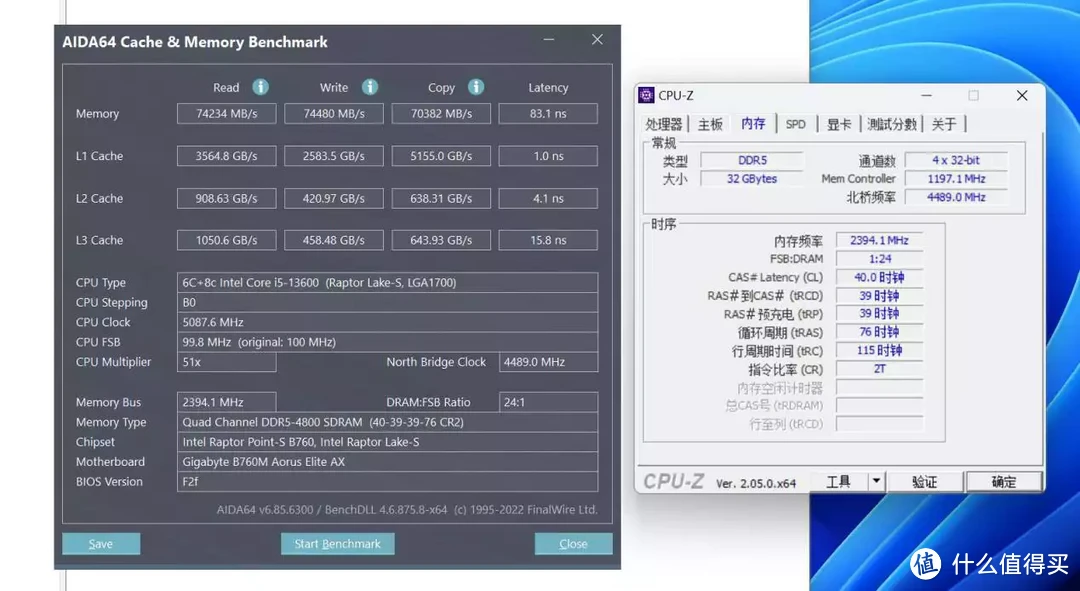Click the Save button in AIDA64

tap(101, 543)
